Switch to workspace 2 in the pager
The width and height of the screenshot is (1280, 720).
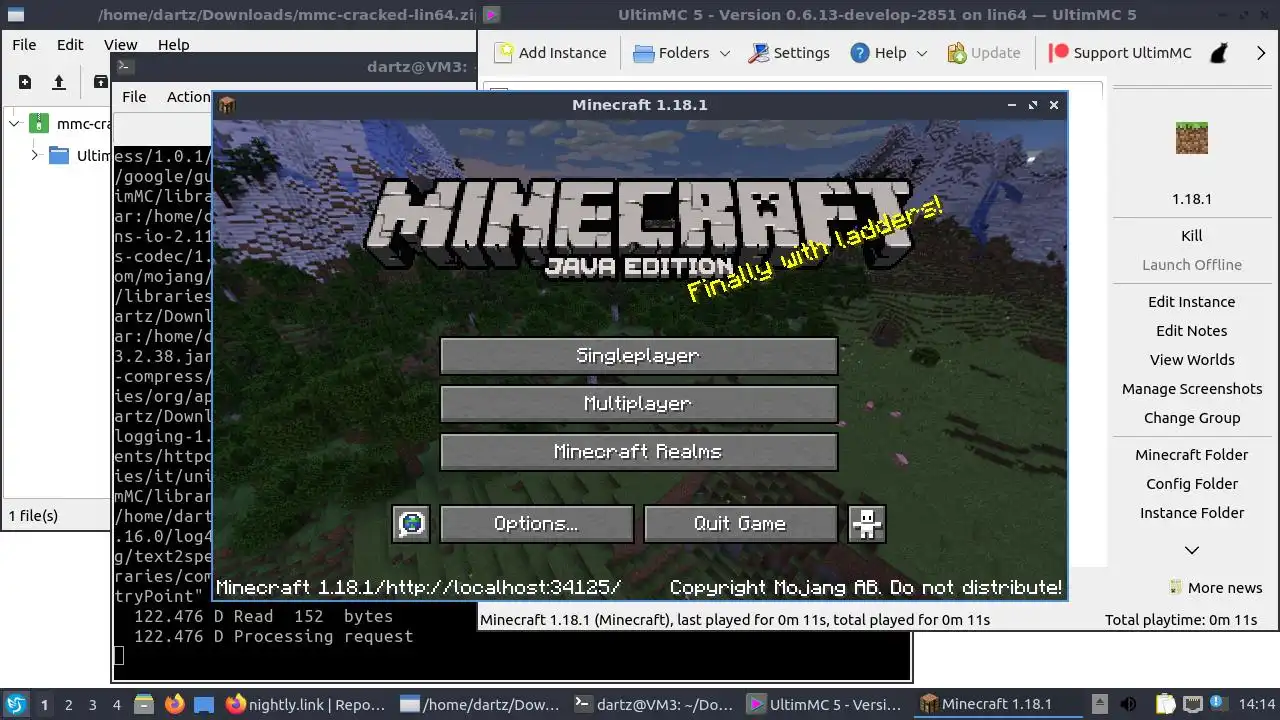pyautogui.click(x=68, y=704)
